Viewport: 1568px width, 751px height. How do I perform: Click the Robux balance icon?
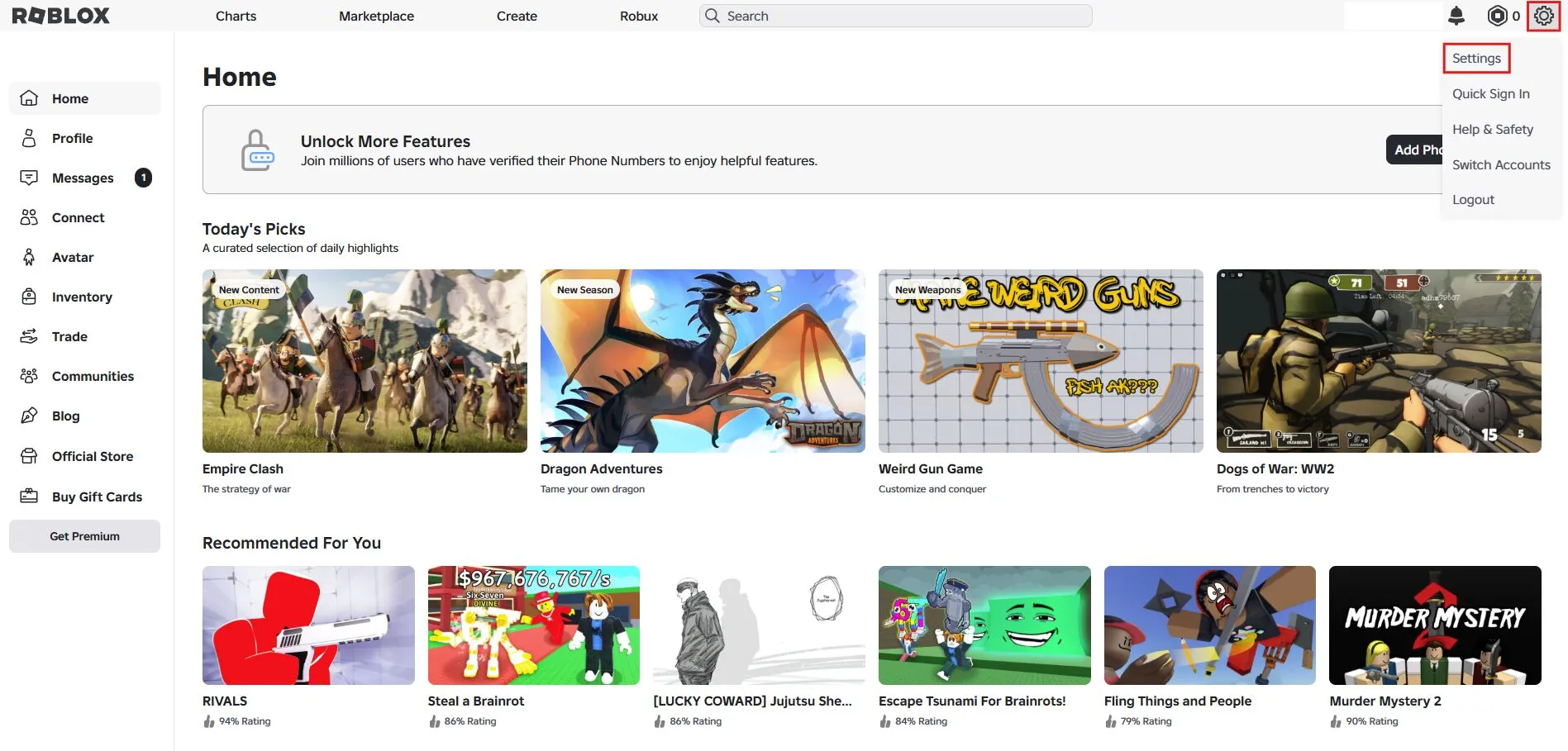1497,16
